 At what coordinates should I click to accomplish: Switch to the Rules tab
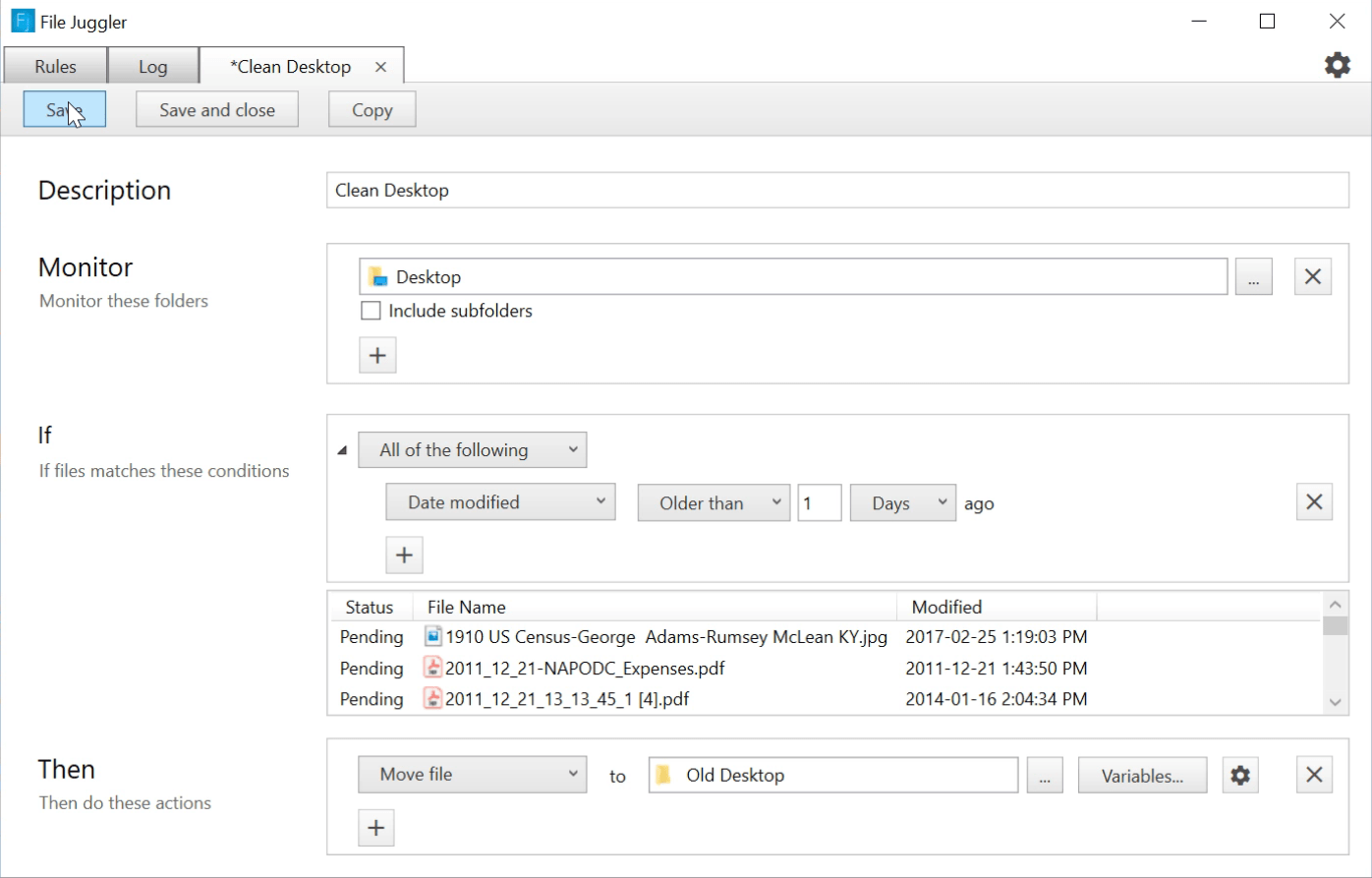55,67
